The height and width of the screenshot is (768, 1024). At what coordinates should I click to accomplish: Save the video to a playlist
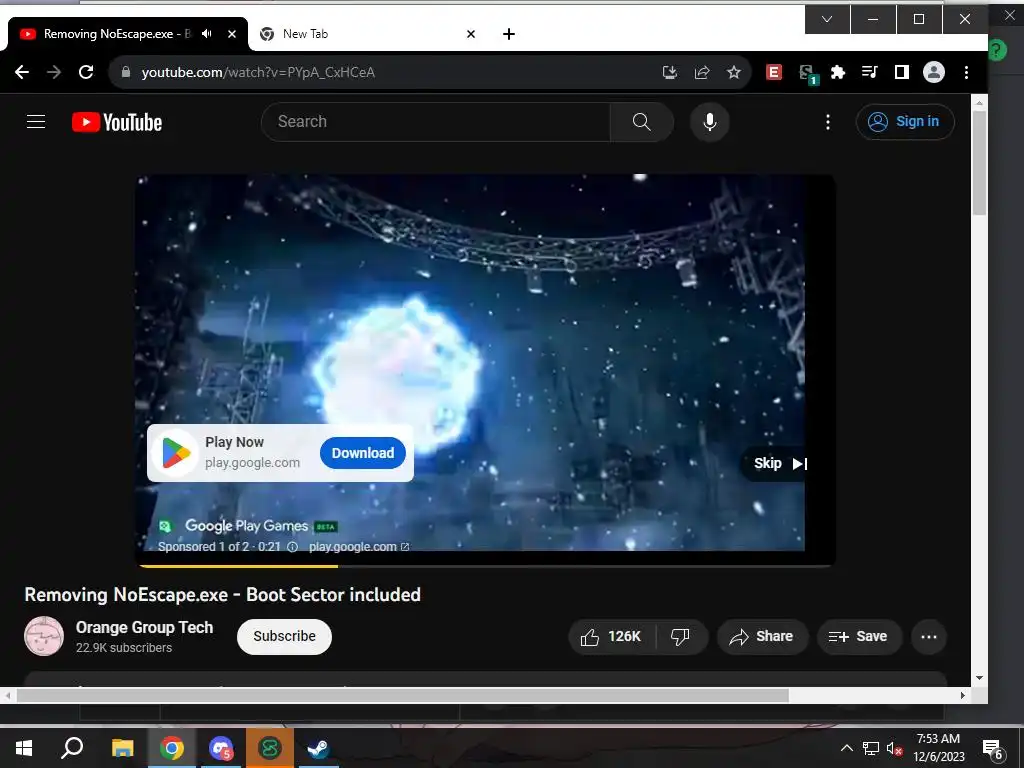[859, 637]
